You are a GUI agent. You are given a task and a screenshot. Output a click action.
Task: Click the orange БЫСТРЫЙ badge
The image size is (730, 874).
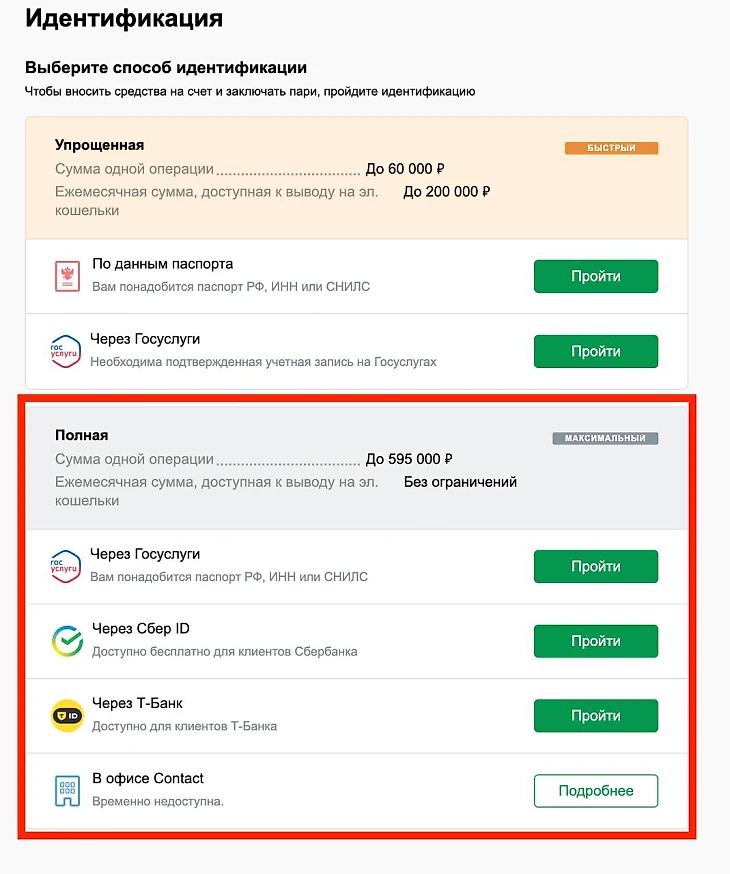click(611, 148)
